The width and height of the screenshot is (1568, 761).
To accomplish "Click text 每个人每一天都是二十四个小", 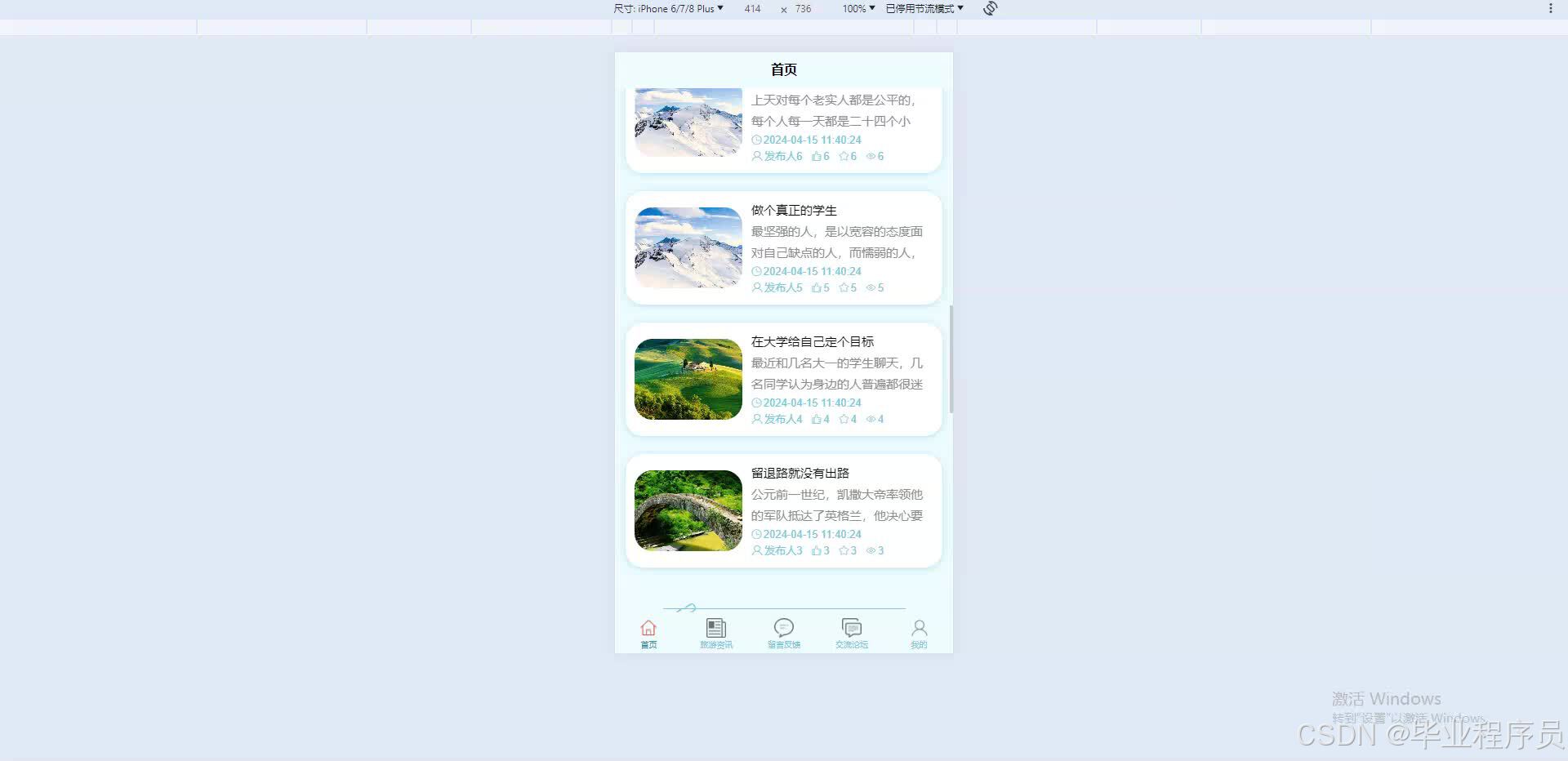I will pos(831,121).
